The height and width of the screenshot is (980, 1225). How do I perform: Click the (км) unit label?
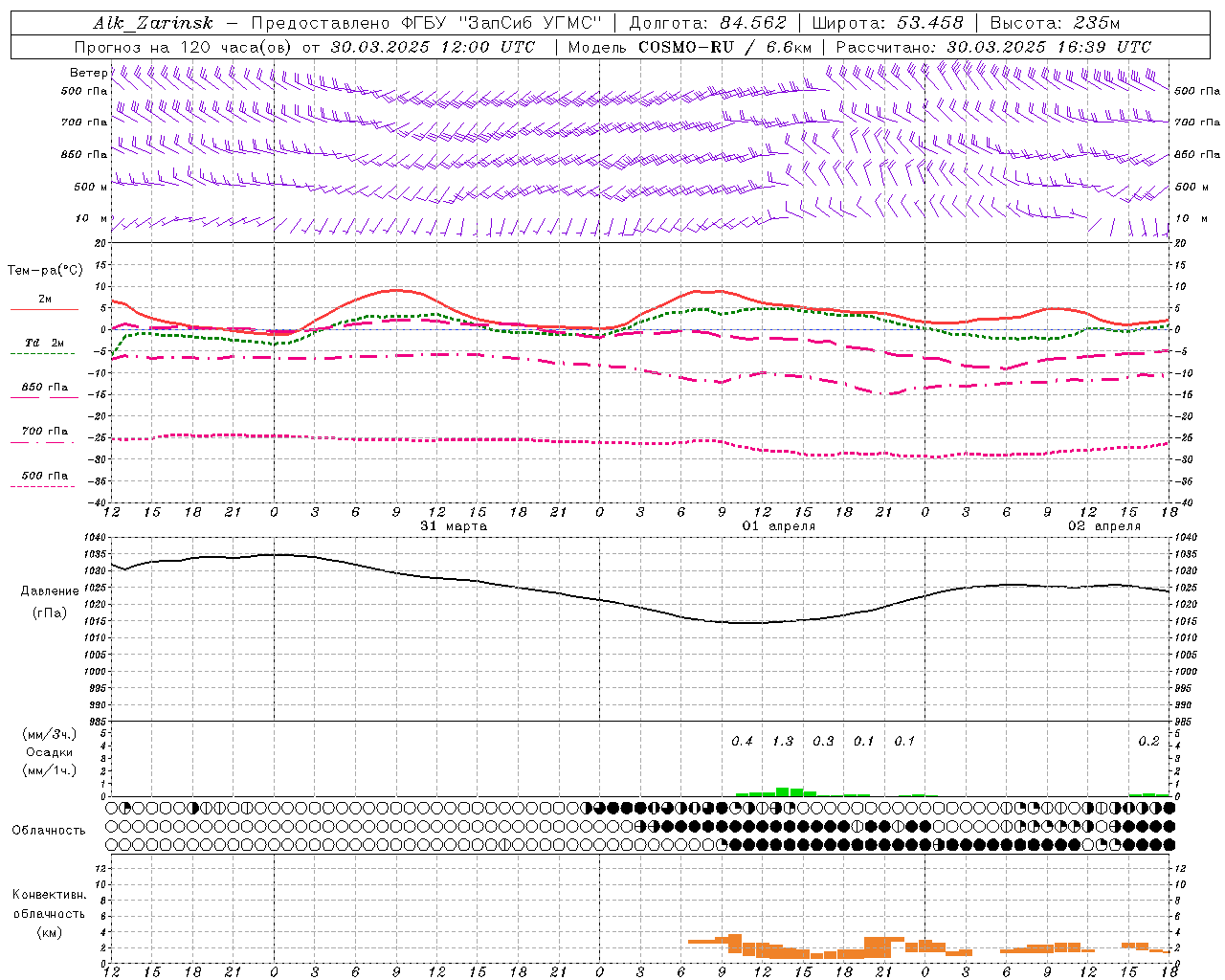tap(49, 932)
